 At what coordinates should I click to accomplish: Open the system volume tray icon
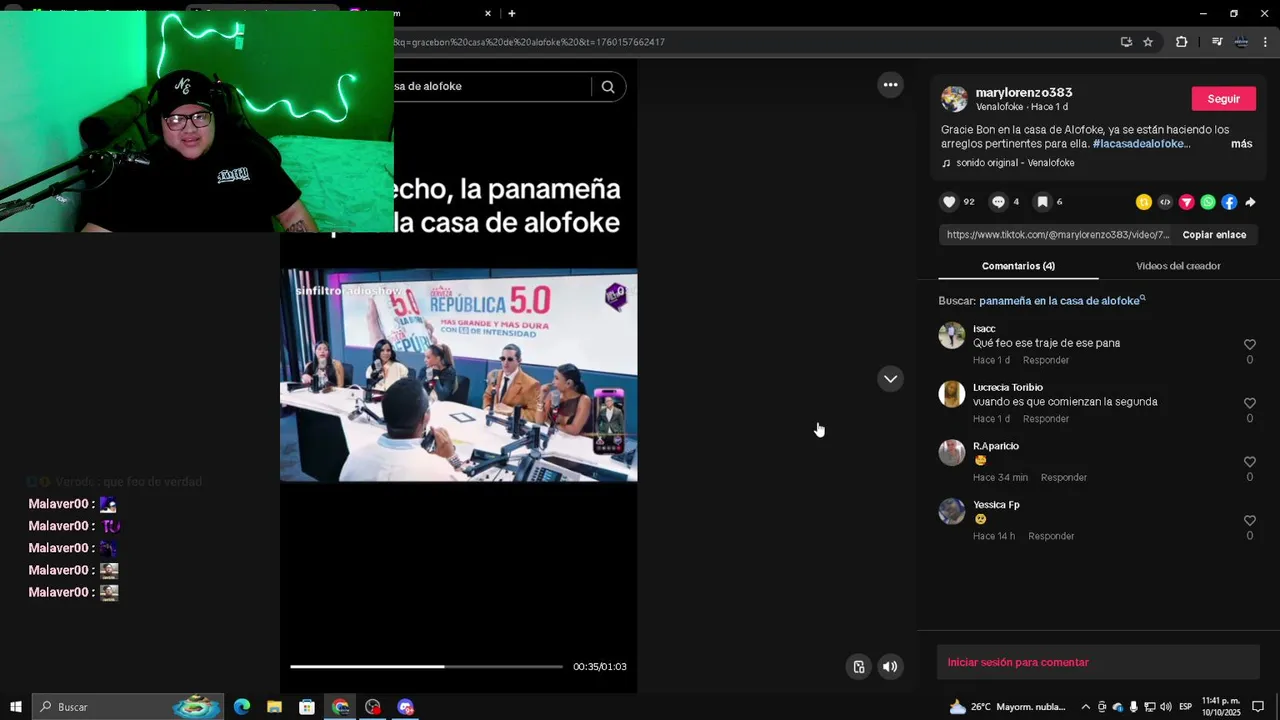pos(1165,707)
